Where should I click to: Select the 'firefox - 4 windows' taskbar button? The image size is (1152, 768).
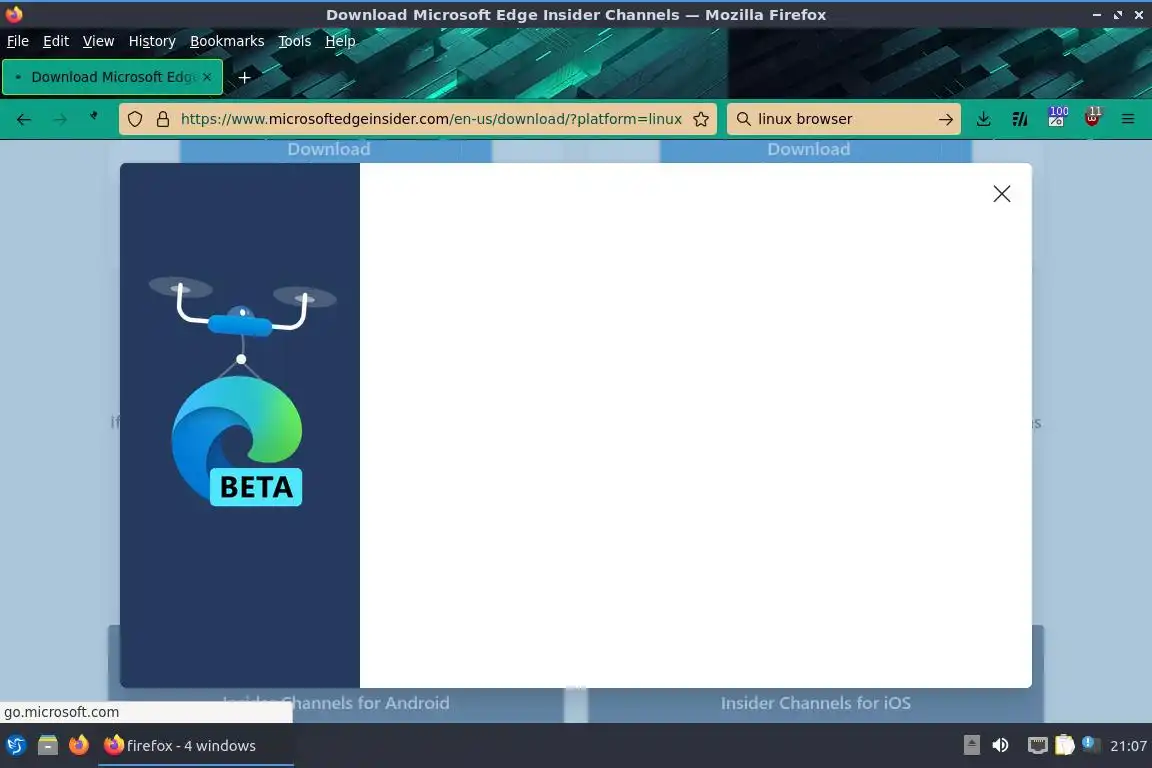(195, 745)
